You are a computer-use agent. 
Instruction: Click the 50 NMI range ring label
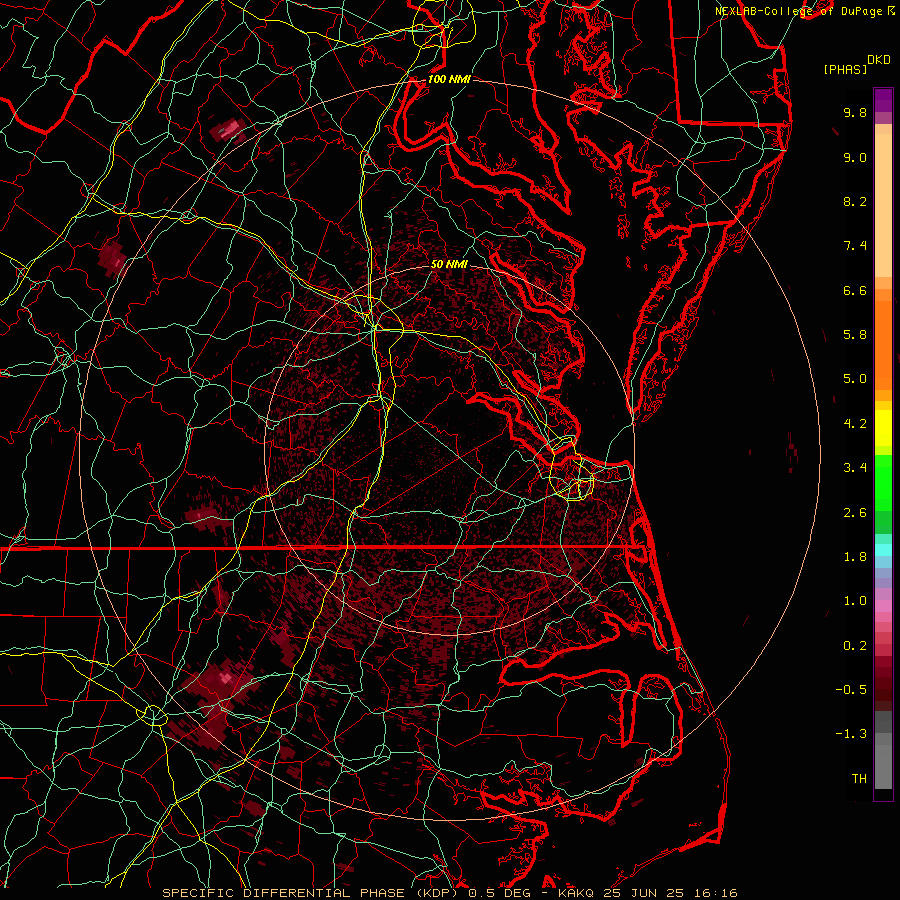coord(449,265)
